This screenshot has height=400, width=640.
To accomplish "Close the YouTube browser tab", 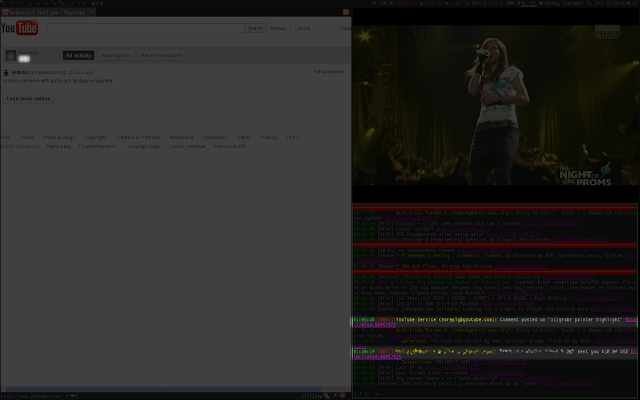I will (x=92, y=12).
